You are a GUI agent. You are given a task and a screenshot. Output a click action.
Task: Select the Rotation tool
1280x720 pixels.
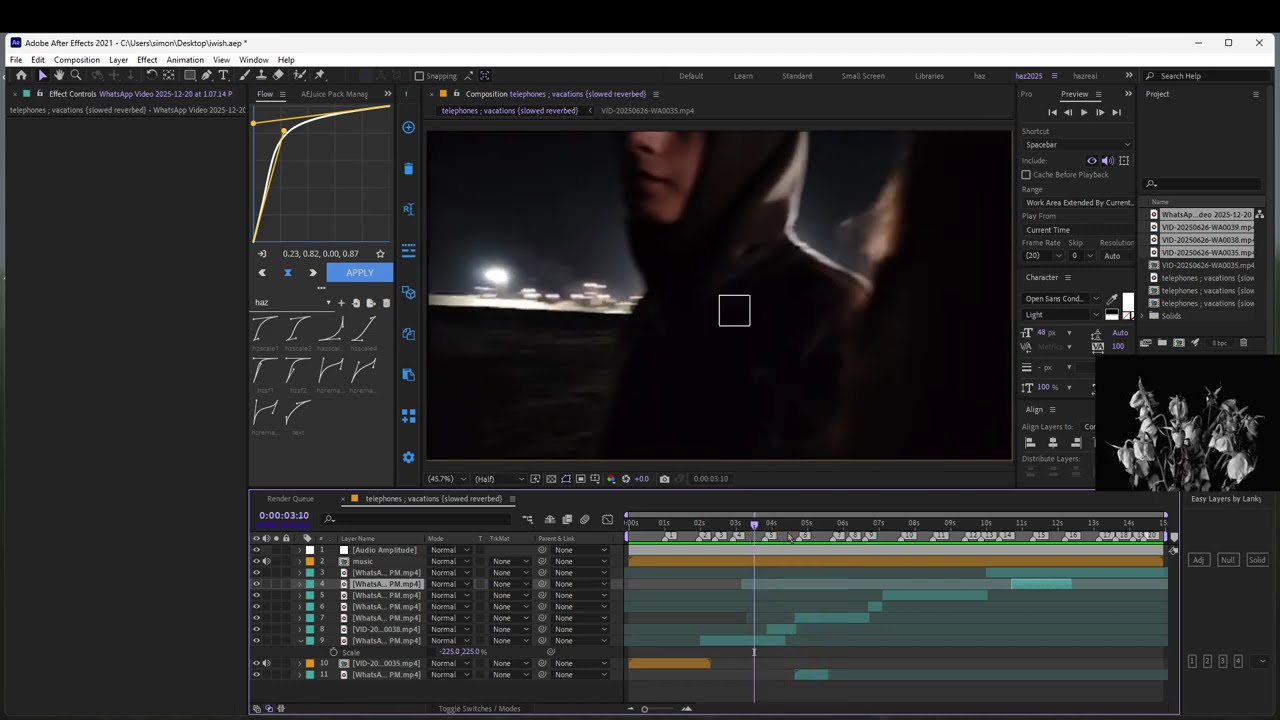[152, 75]
